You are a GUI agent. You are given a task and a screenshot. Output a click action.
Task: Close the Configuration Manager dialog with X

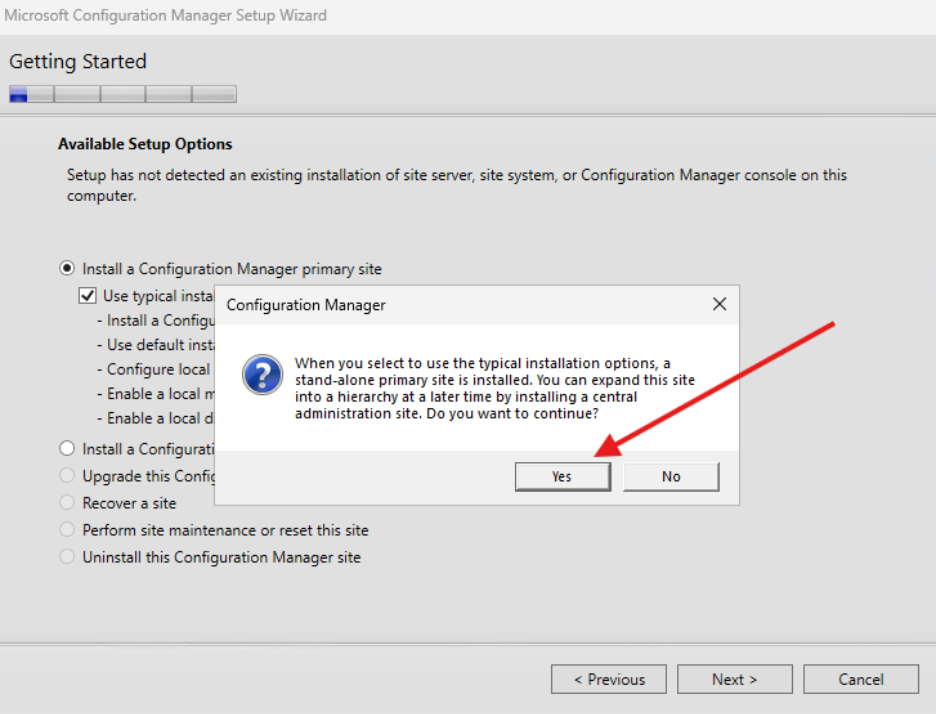719,304
